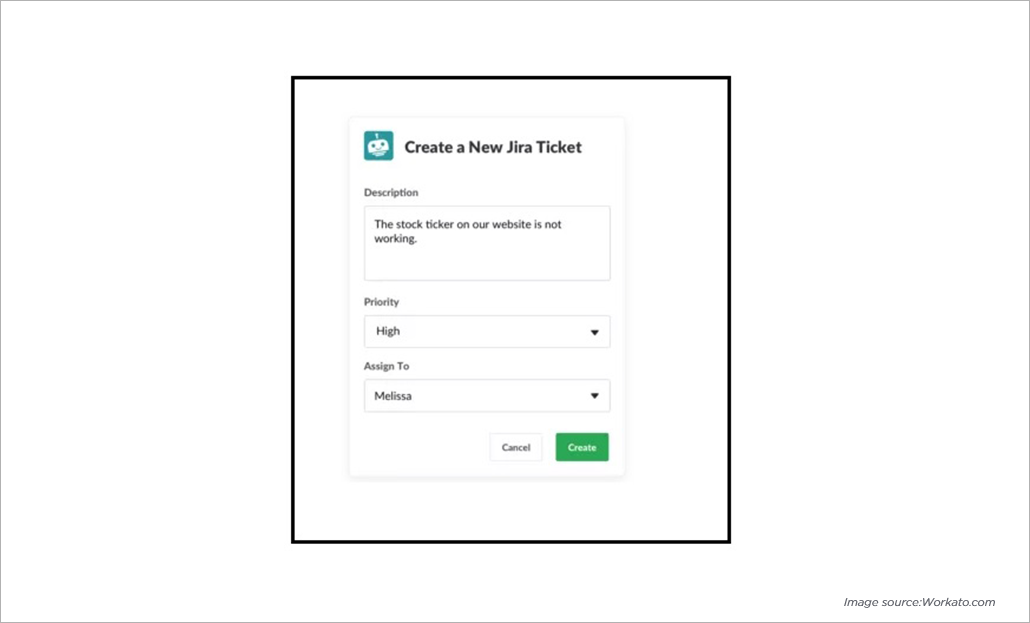Click the "Jira Ticket" words in the title
Viewport: 1030px width, 623px height.
[542, 147]
